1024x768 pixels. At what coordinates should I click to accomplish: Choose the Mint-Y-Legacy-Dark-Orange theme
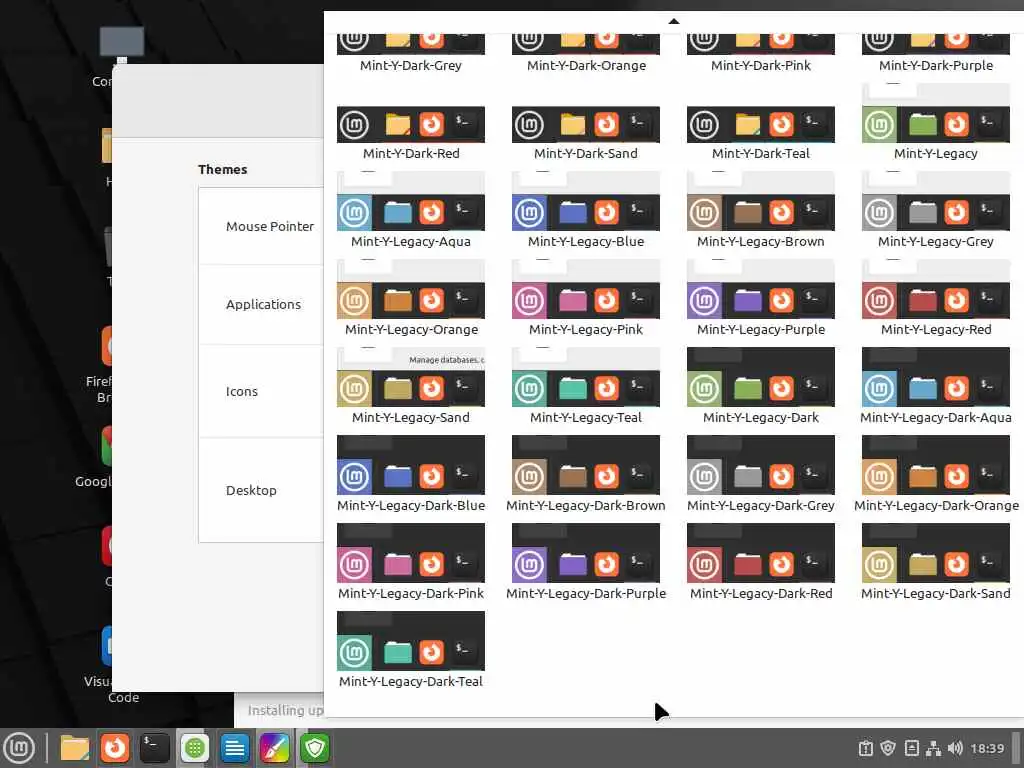(936, 475)
